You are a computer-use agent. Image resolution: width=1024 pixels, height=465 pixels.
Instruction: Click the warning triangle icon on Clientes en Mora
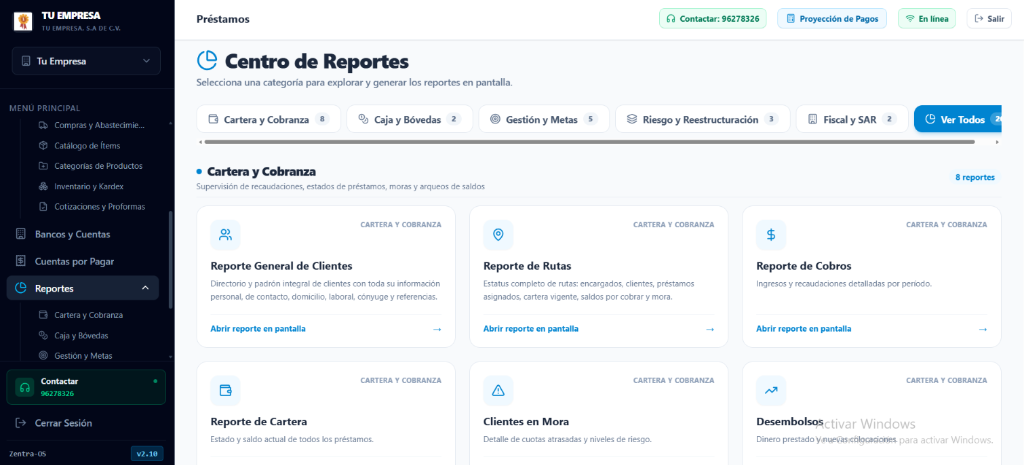[x=498, y=391]
